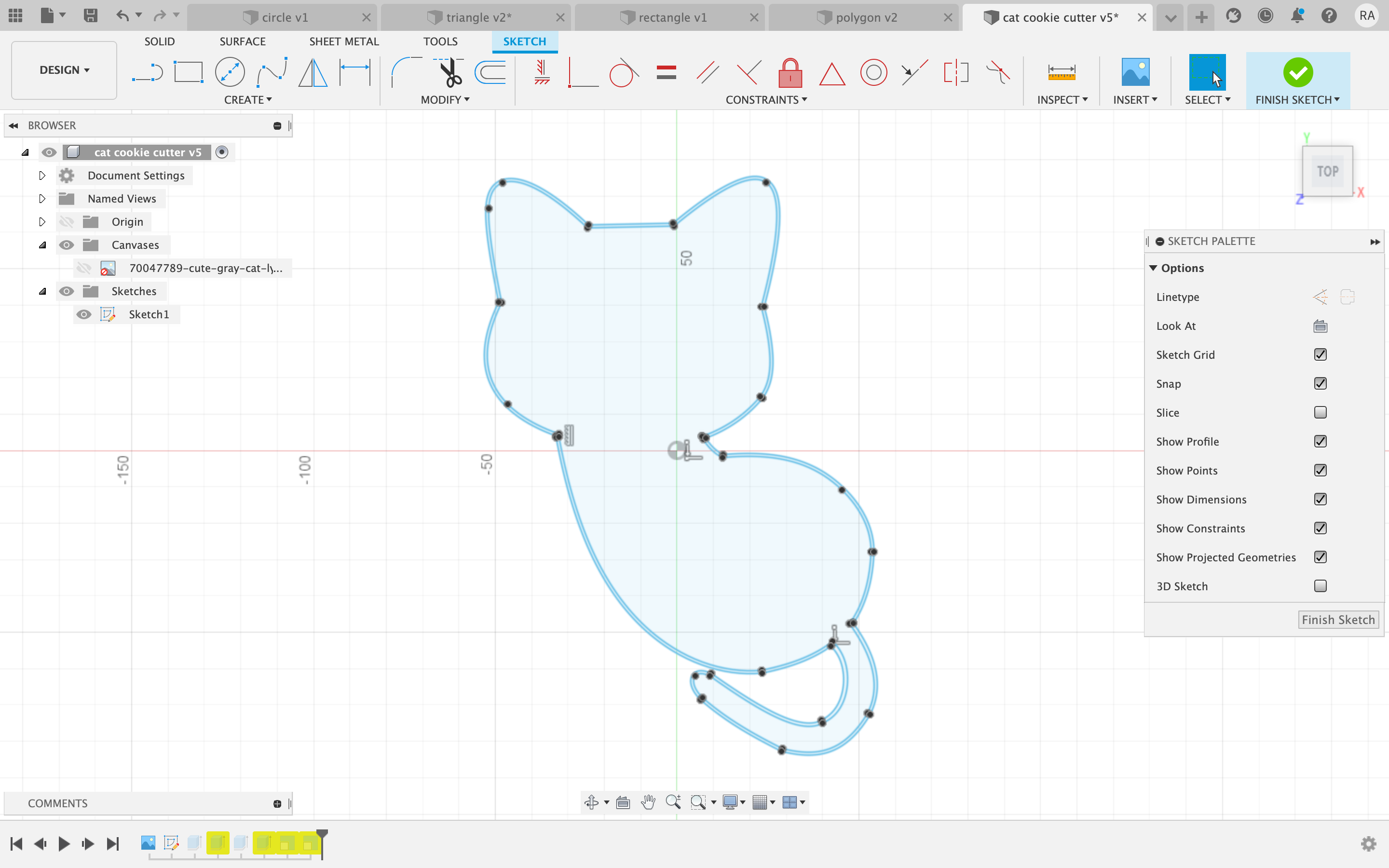Hide Sketch1 using its eye icon

click(x=84, y=314)
